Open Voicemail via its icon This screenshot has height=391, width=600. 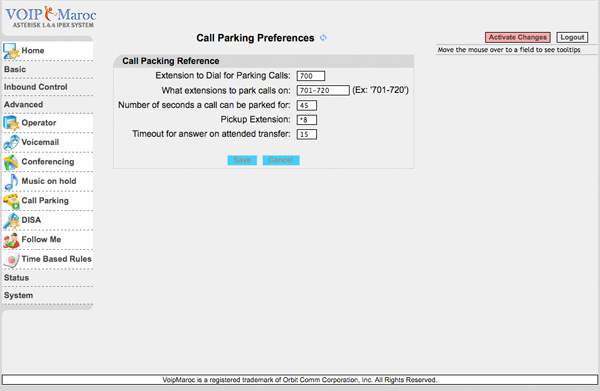tap(11, 143)
